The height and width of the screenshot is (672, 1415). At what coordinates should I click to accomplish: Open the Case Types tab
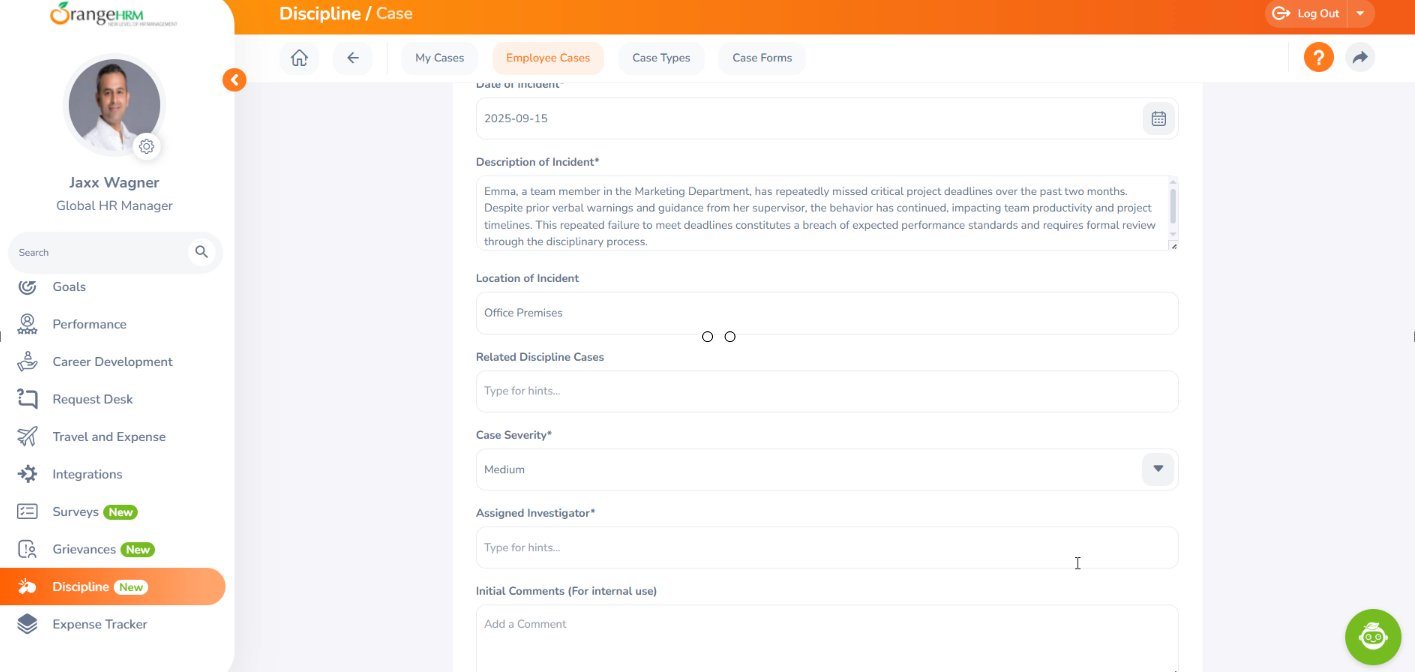click(x=661, y=58)
